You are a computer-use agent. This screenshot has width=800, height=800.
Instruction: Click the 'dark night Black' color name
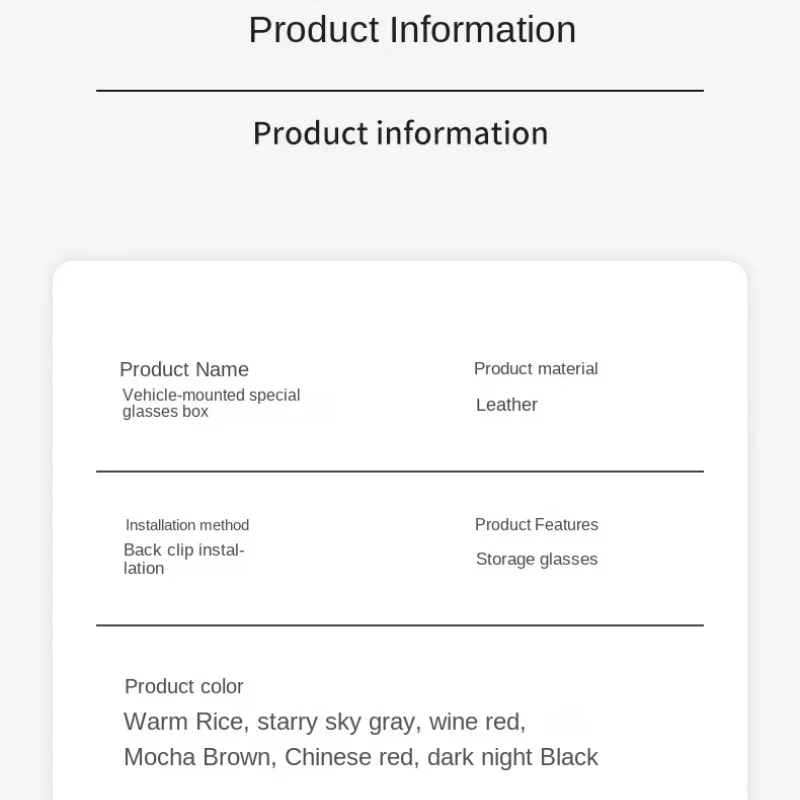click(x=513, y=758)
